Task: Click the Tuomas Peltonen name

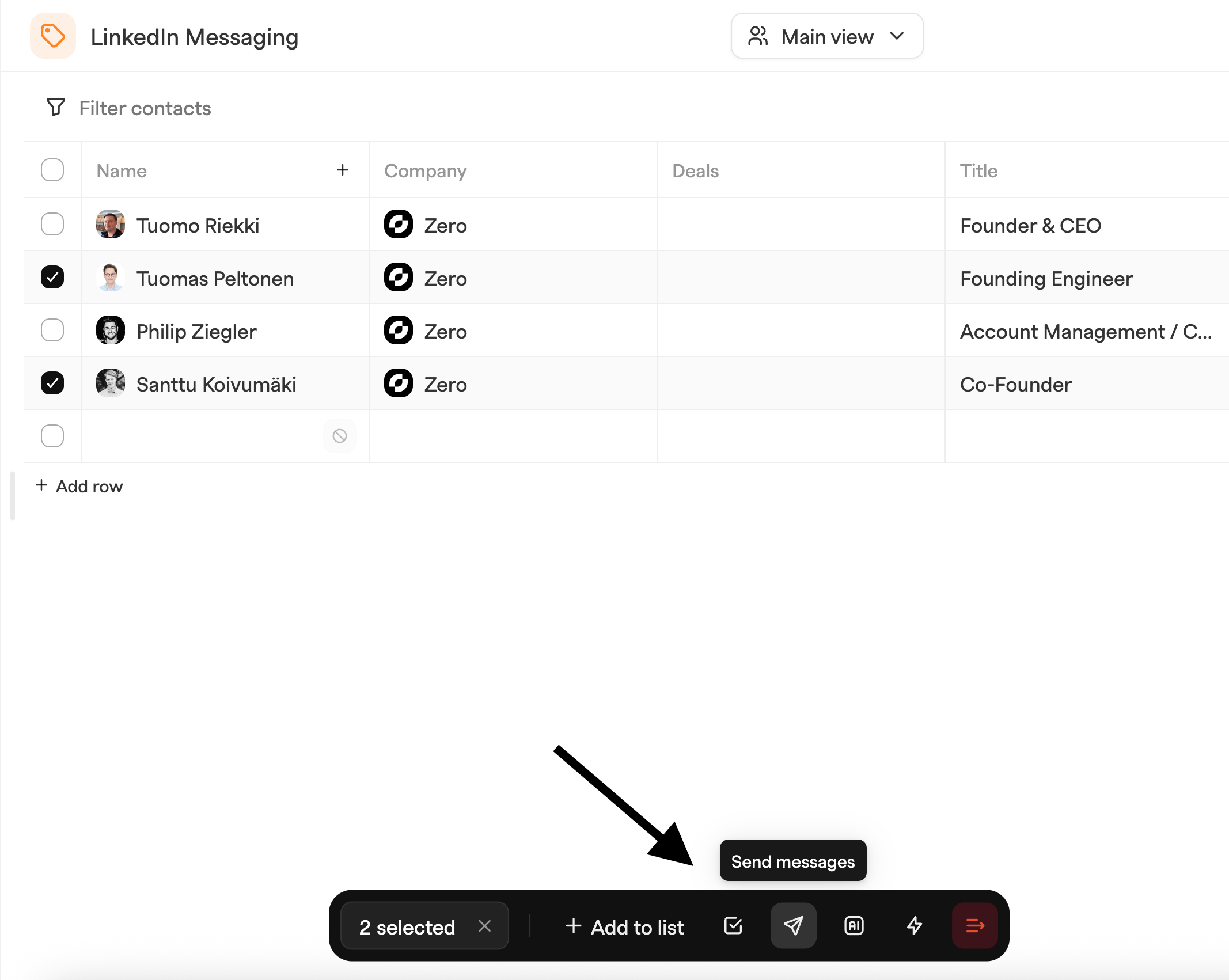Action: [x=215, y=279]
